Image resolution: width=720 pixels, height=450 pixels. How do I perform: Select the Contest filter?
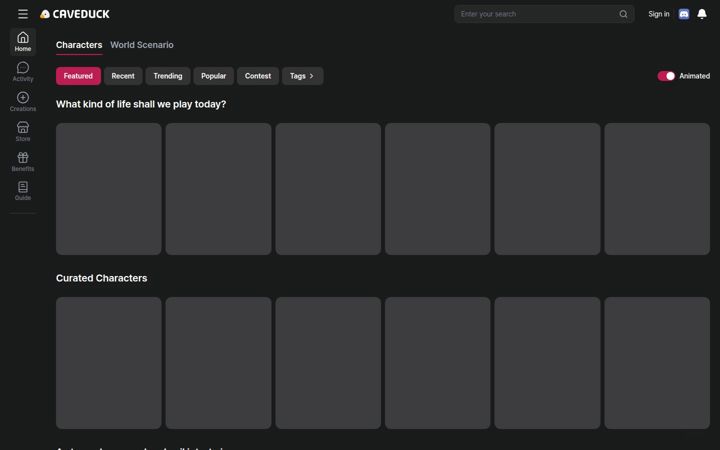pos(258,76)
